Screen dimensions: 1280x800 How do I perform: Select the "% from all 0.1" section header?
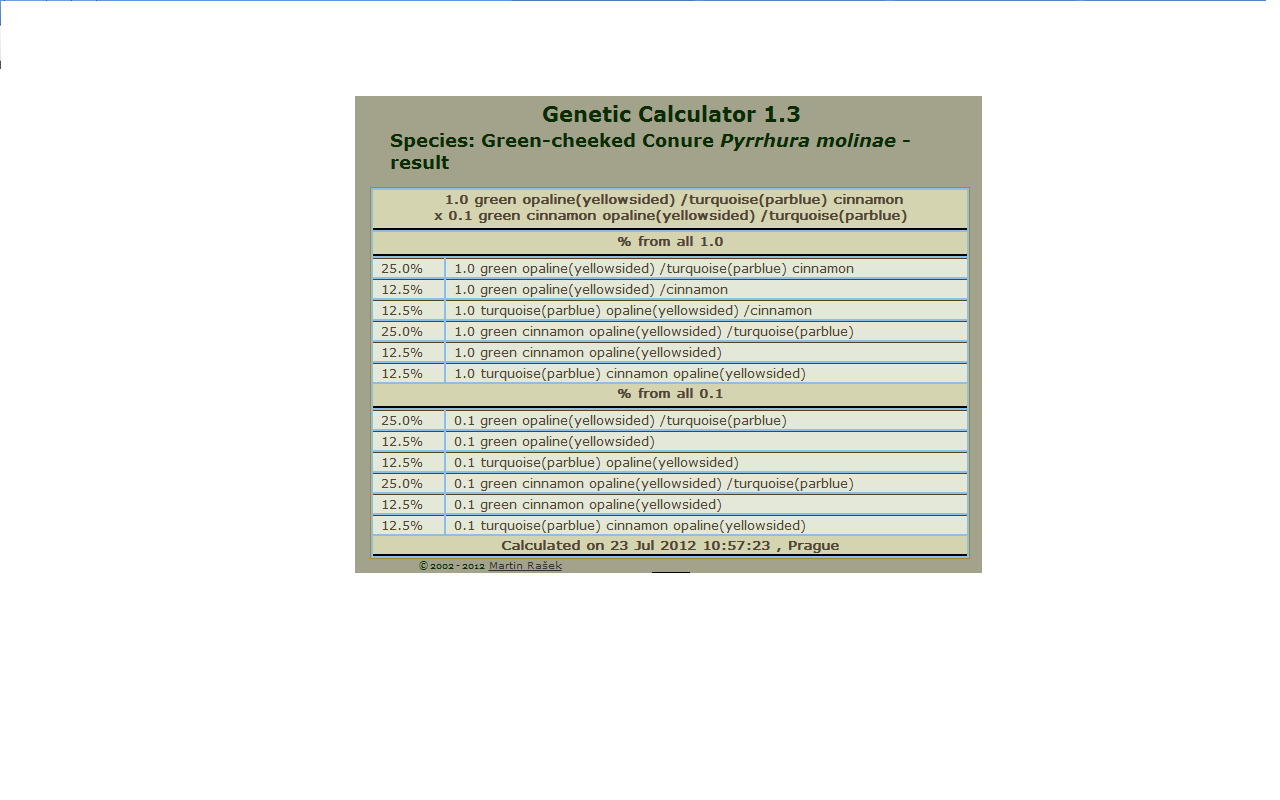[x=669, y=394]
